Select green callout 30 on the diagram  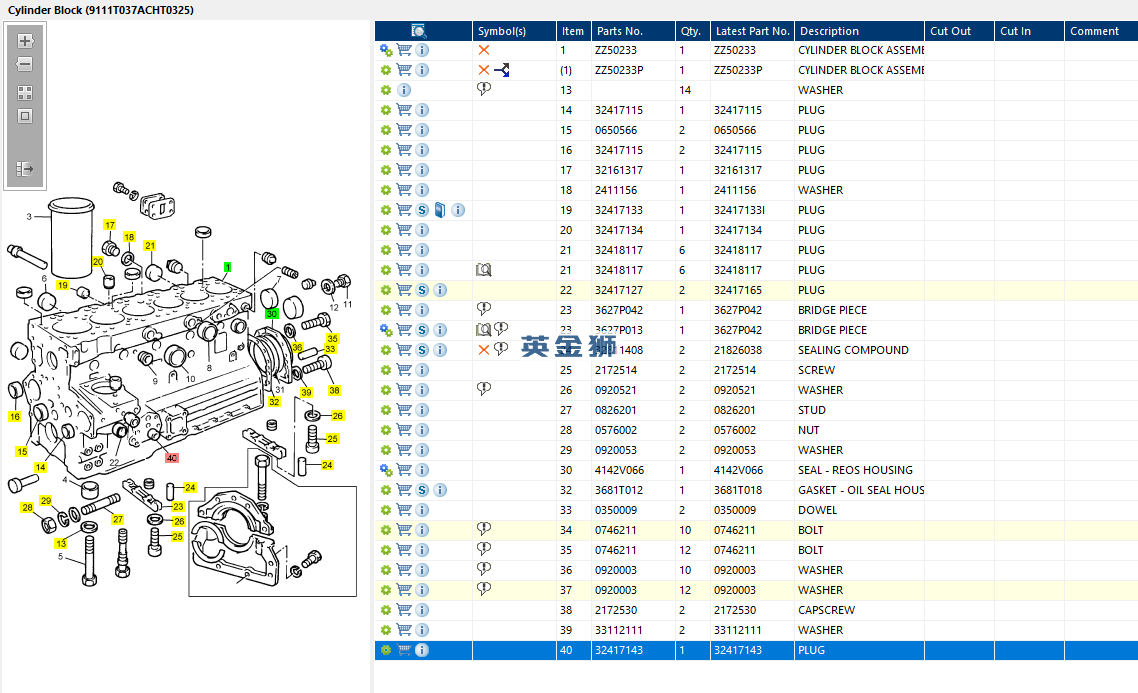271,313
